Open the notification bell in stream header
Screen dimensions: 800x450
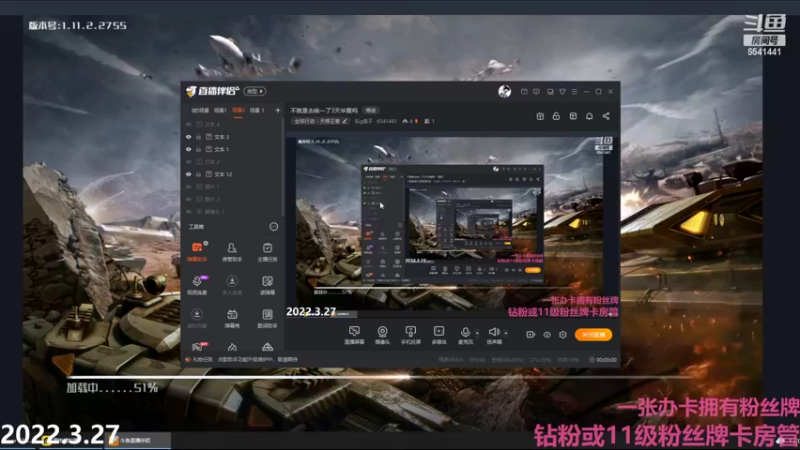pos(589,116)
